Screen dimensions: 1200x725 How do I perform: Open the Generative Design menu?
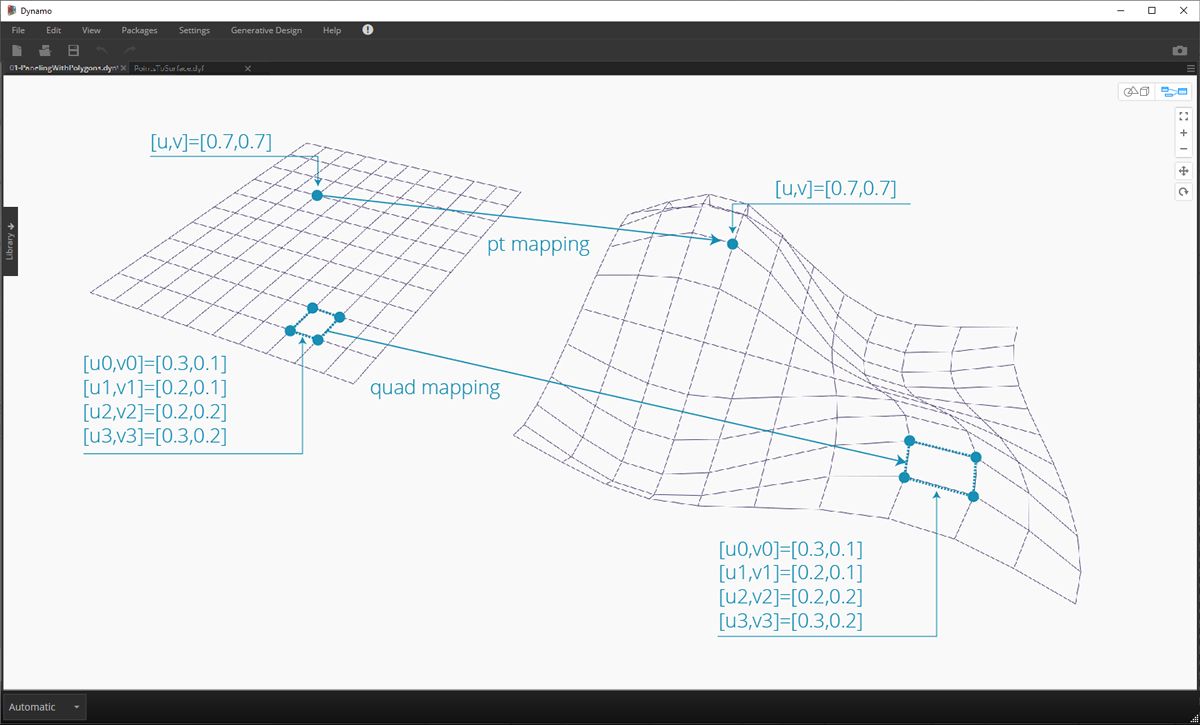click(266, 30)
